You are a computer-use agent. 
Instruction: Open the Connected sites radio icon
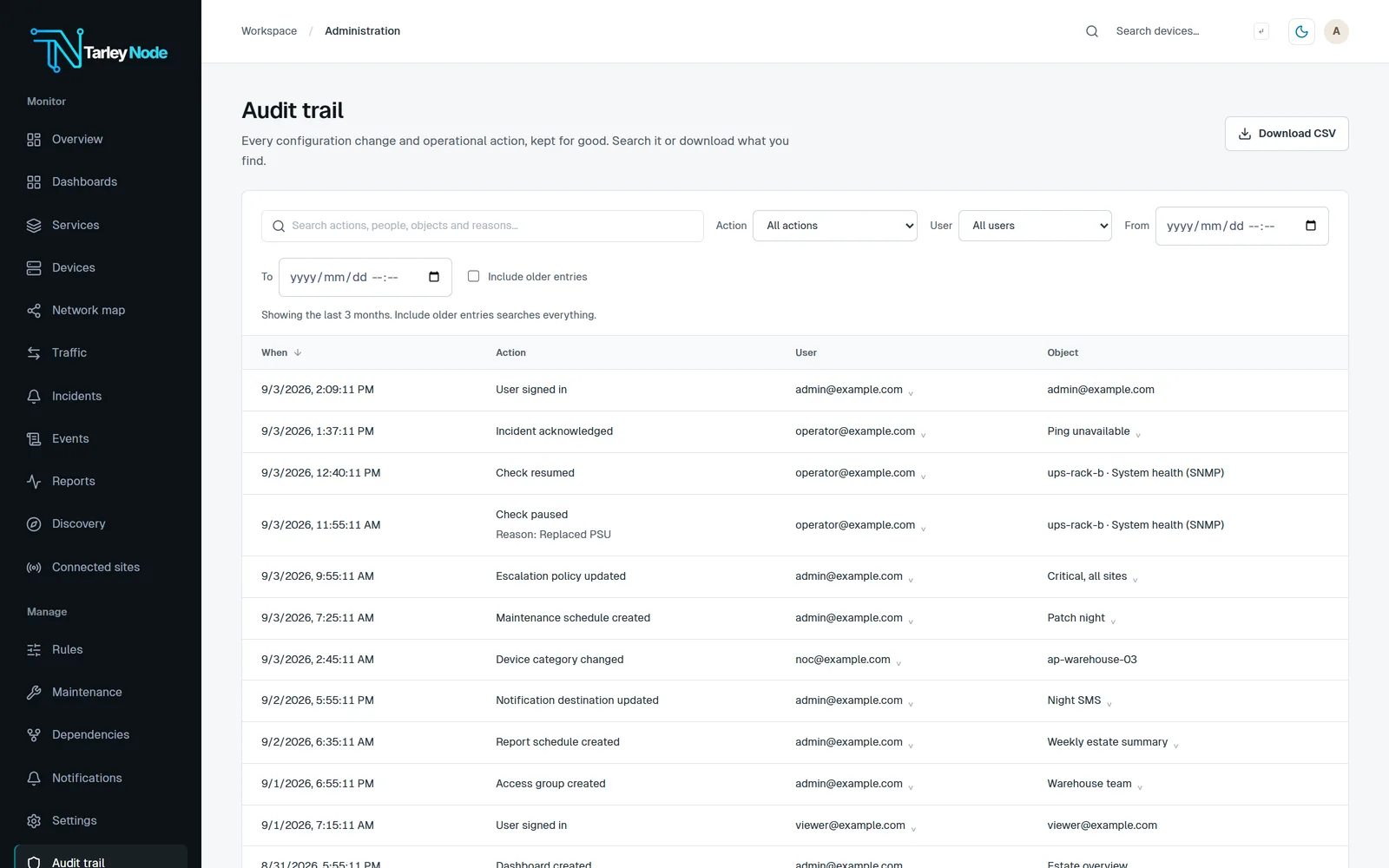point(34,568)
